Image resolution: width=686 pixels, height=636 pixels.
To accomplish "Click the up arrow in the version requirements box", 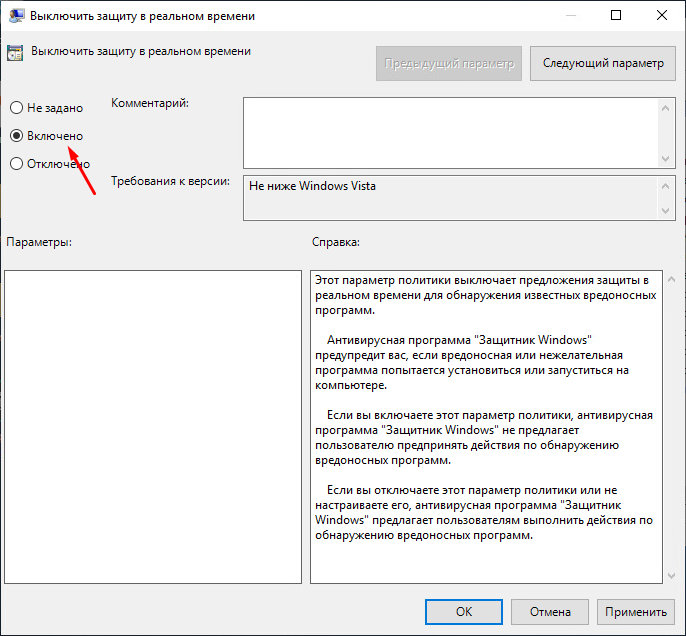I will [663, 186].
